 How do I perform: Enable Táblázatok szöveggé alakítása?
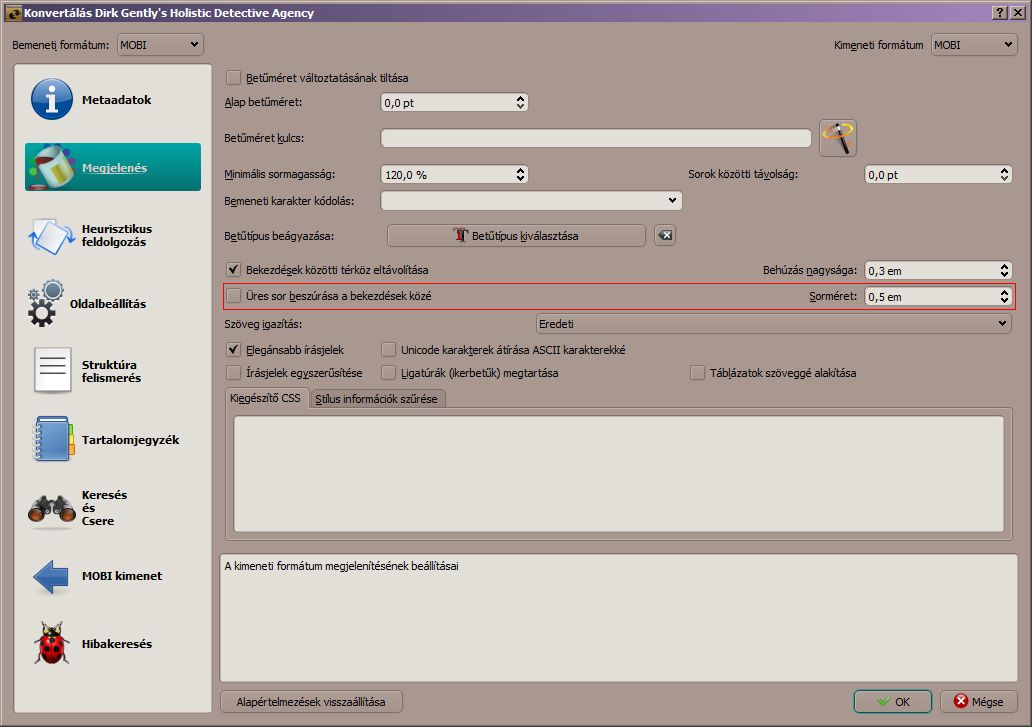(697, 373)
